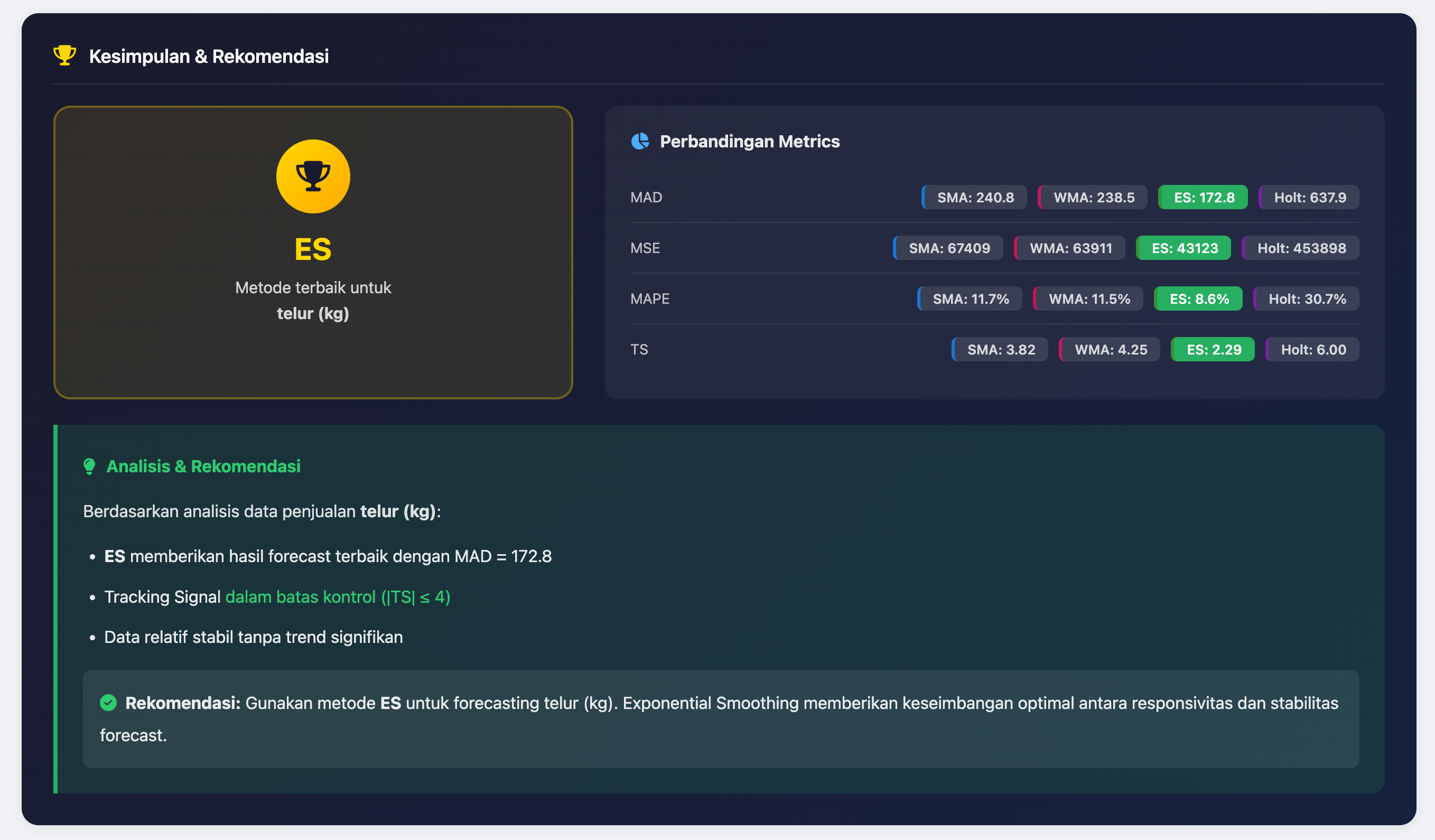
Task: Select the MAD SMA: 240.8 badge
Action: click(x=974, y=198)
